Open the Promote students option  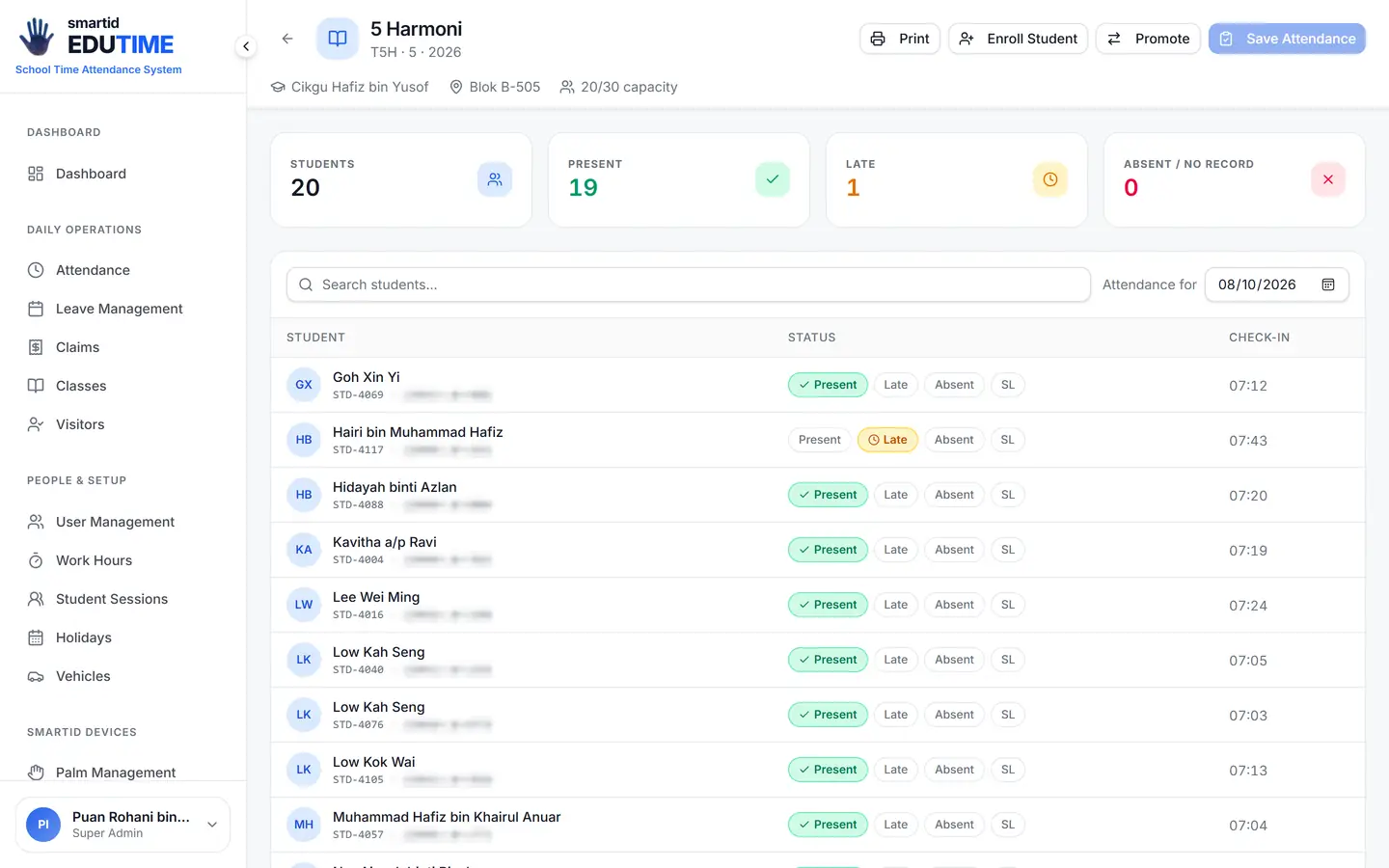point(1148,39)
